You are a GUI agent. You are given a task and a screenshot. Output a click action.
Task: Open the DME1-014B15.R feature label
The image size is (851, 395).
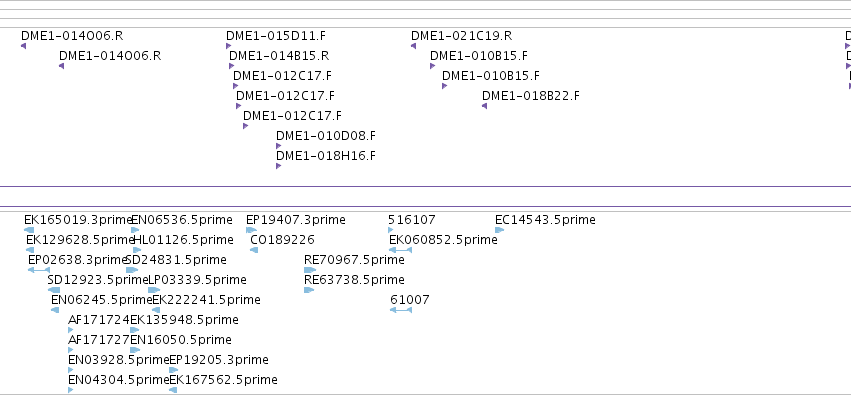pyautogui.click(x=279, y=56)
